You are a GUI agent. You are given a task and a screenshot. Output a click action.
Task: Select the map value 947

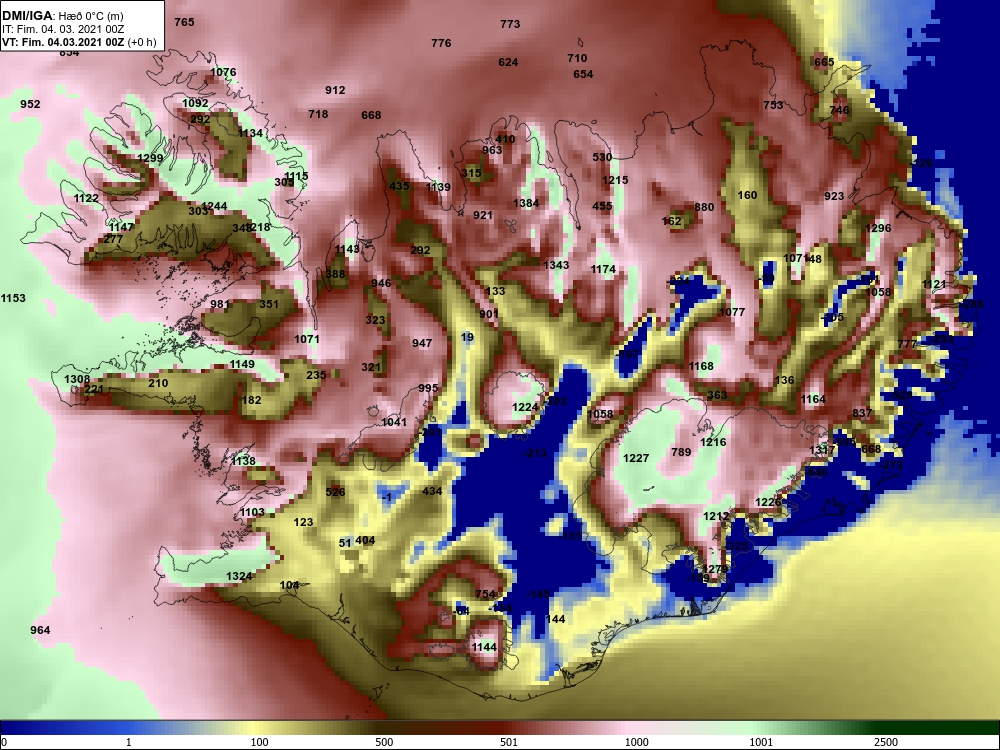click(422, 343)
